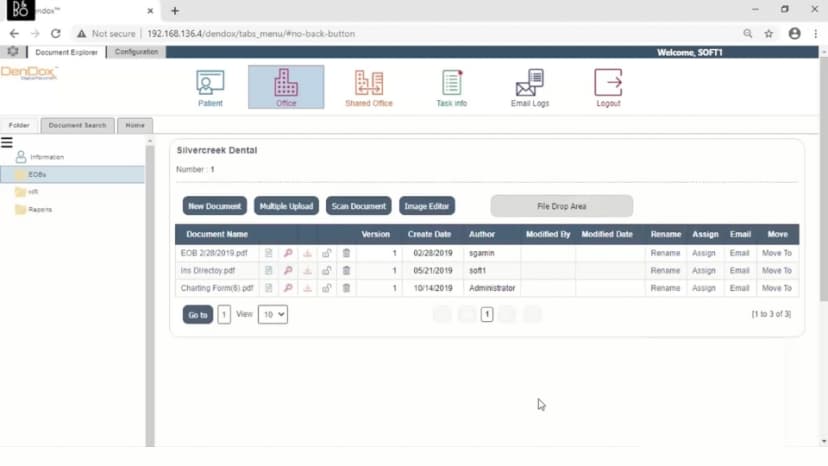The image size is (828, 466).
Task: Open the browser three-dot menu
Action: (x=816, y=33)
